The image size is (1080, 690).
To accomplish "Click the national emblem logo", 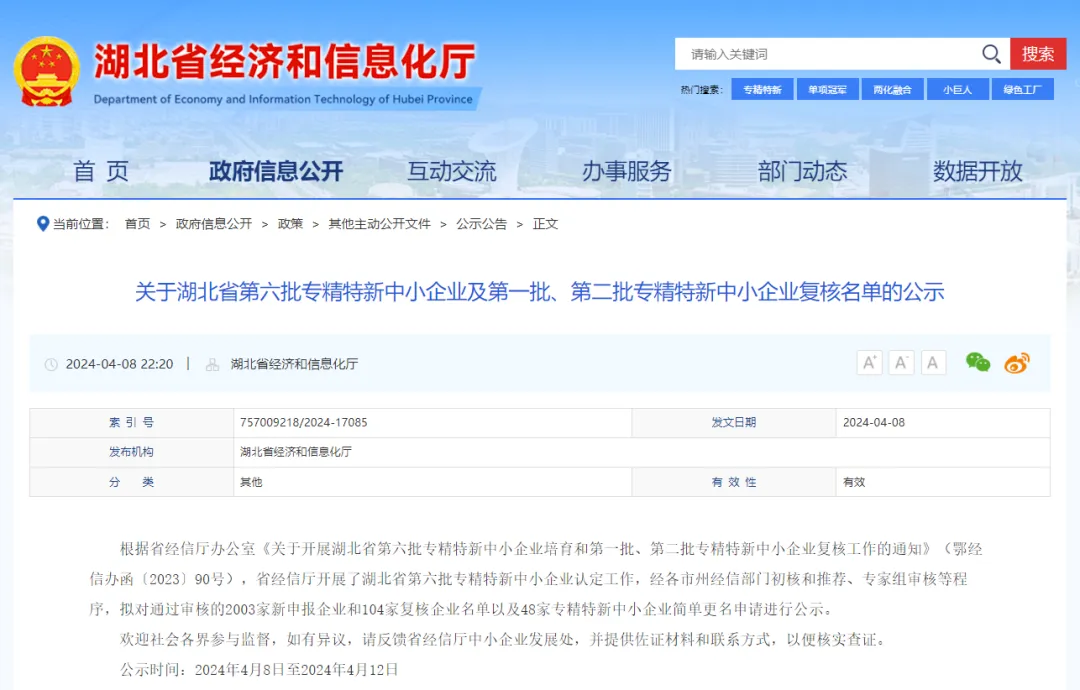I will [46, 72].
